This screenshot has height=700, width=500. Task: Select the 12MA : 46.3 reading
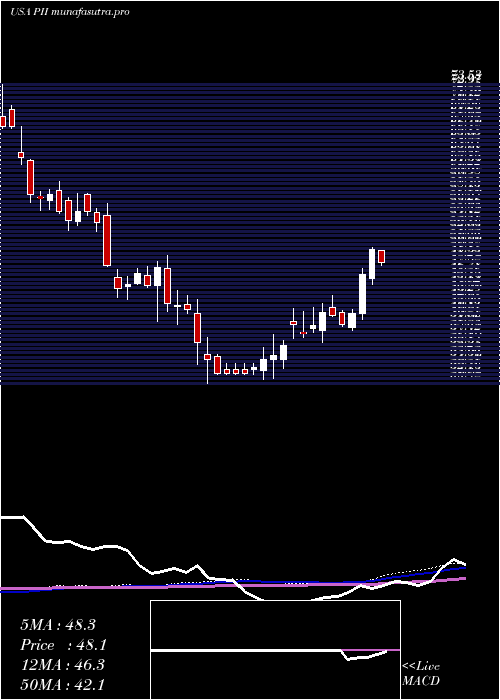[62, 665]
